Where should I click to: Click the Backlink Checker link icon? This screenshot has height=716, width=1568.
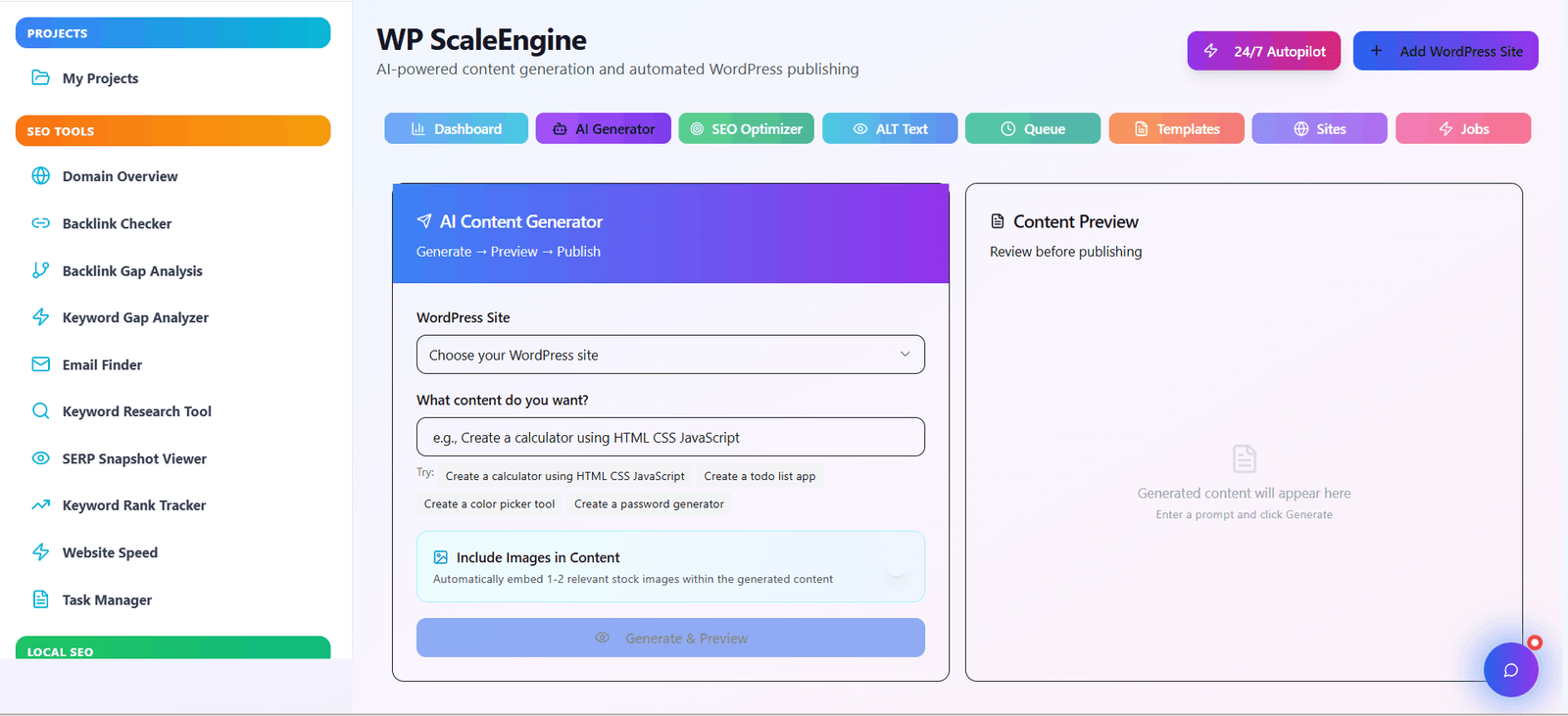(40, 222)
